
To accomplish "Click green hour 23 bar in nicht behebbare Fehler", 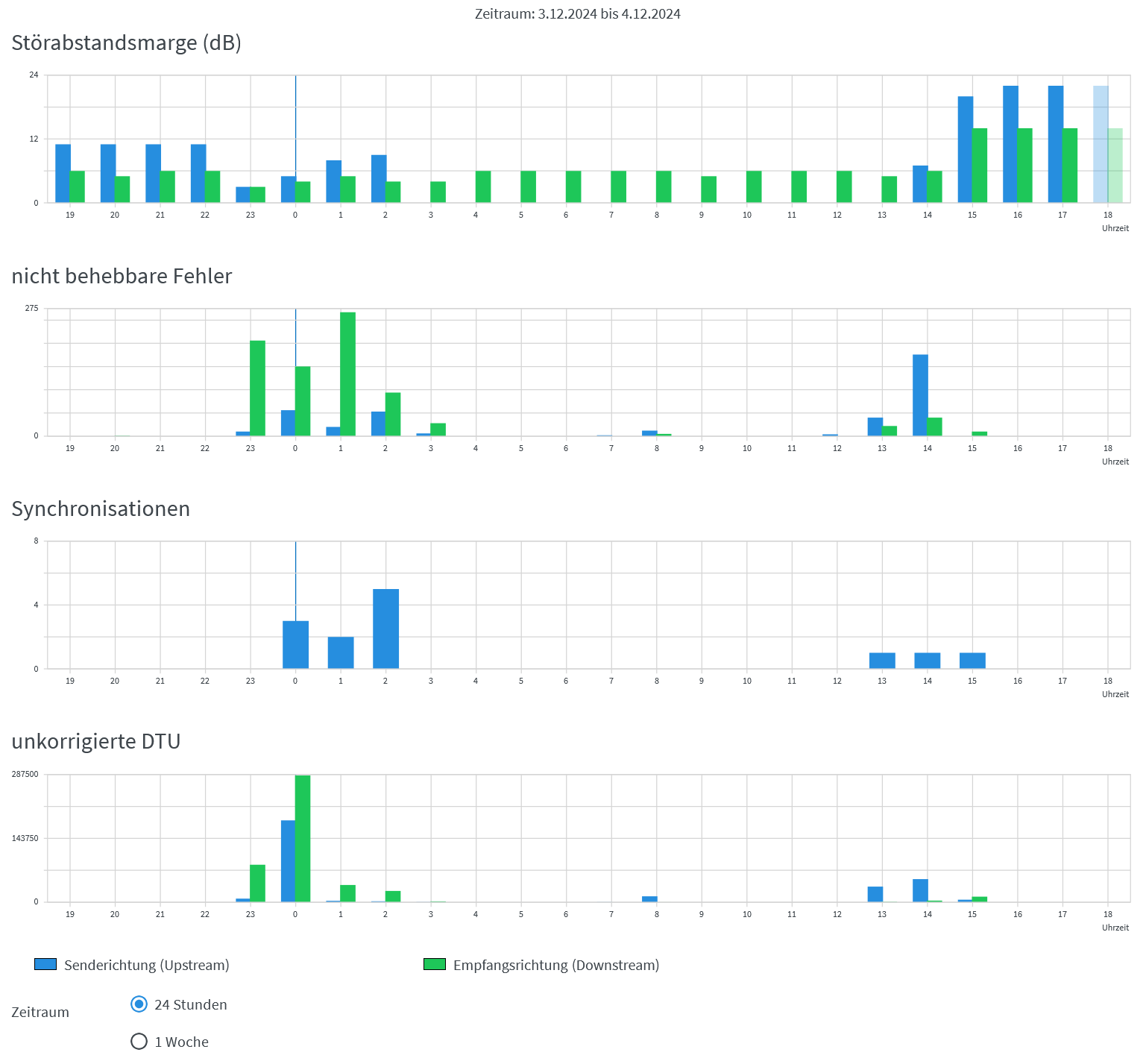I will pyautogui.click(x=257, y=388).
